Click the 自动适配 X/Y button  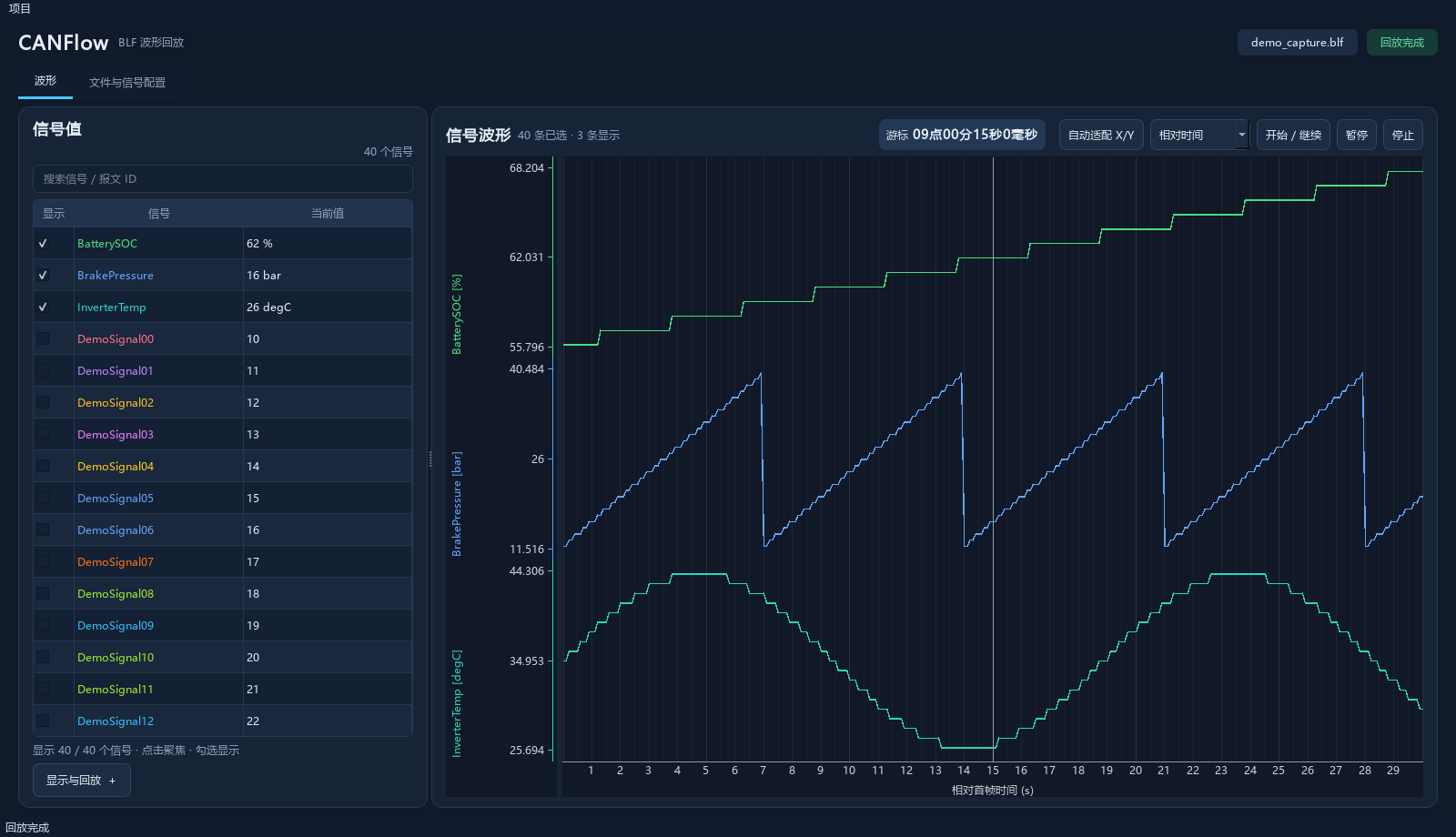coord(1101,135)
